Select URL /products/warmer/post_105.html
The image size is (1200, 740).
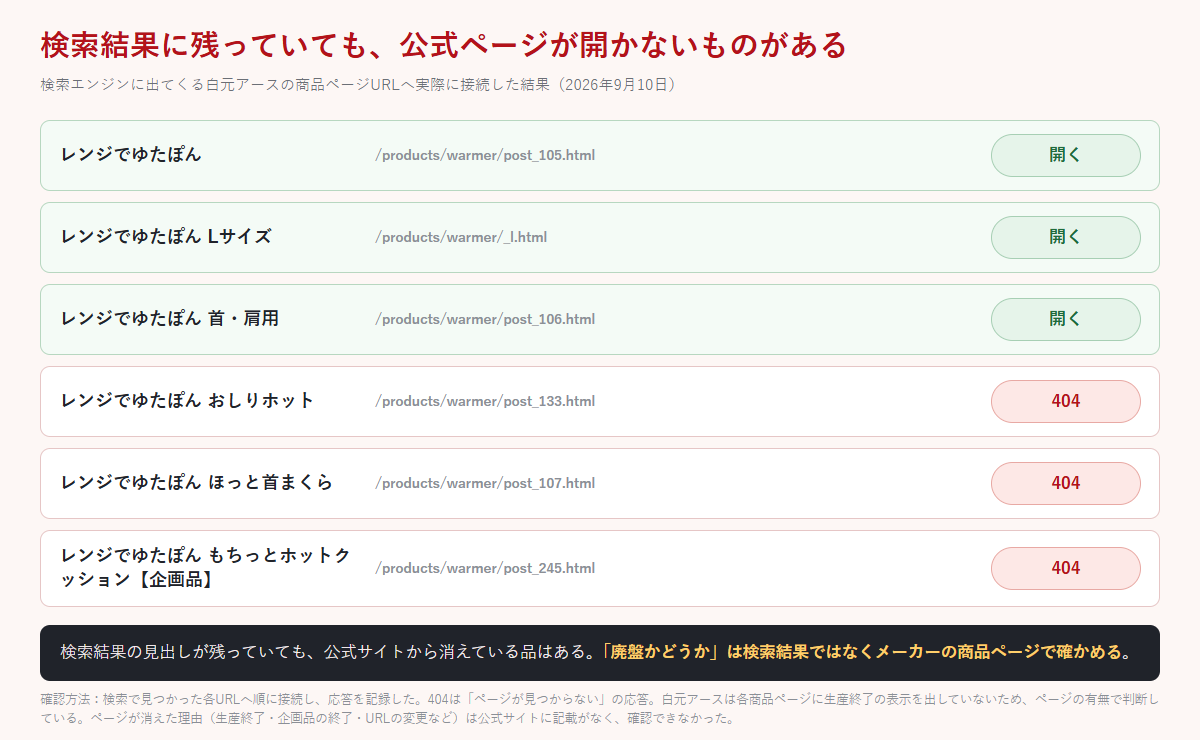click(x=485, y=155)
